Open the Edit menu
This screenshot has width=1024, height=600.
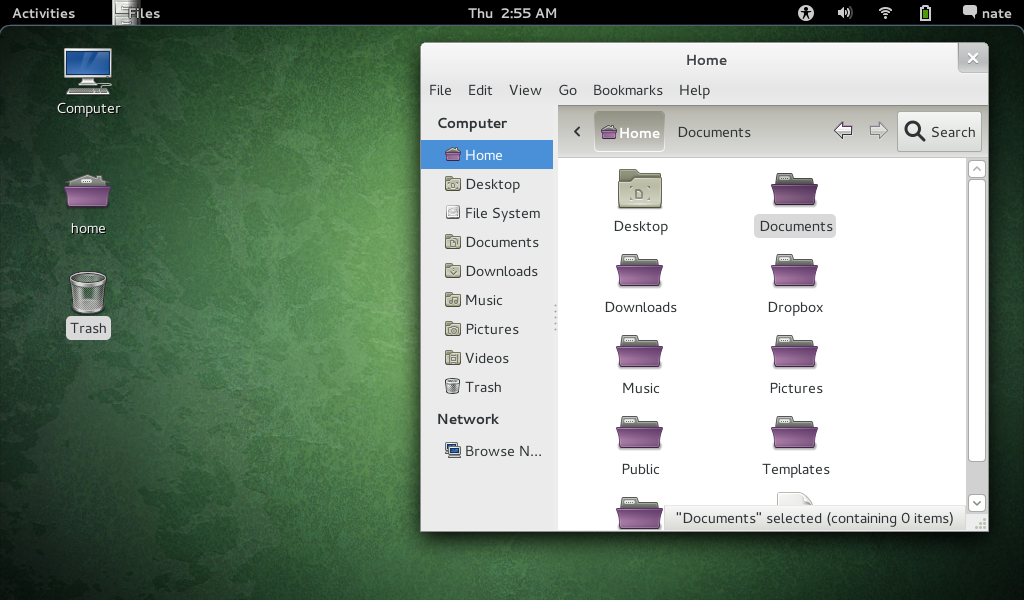point(480,90)
